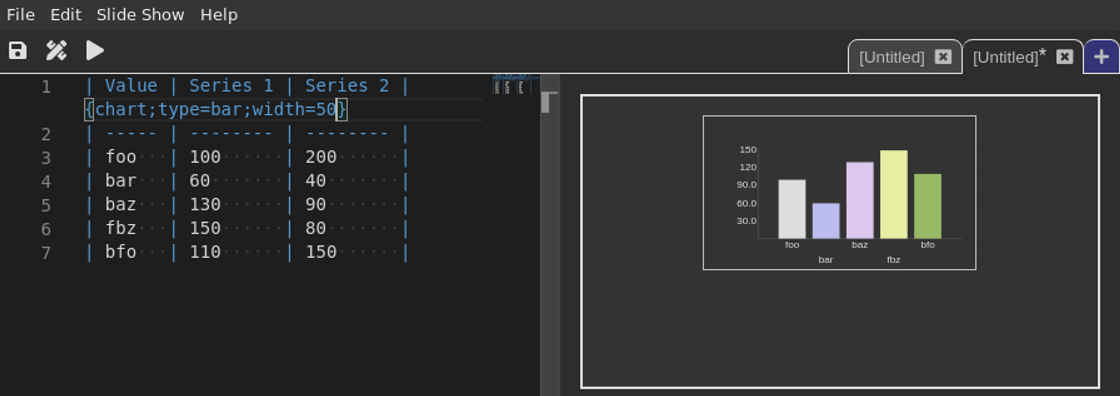
Task: Open the Edit menu
Action: 66,14
